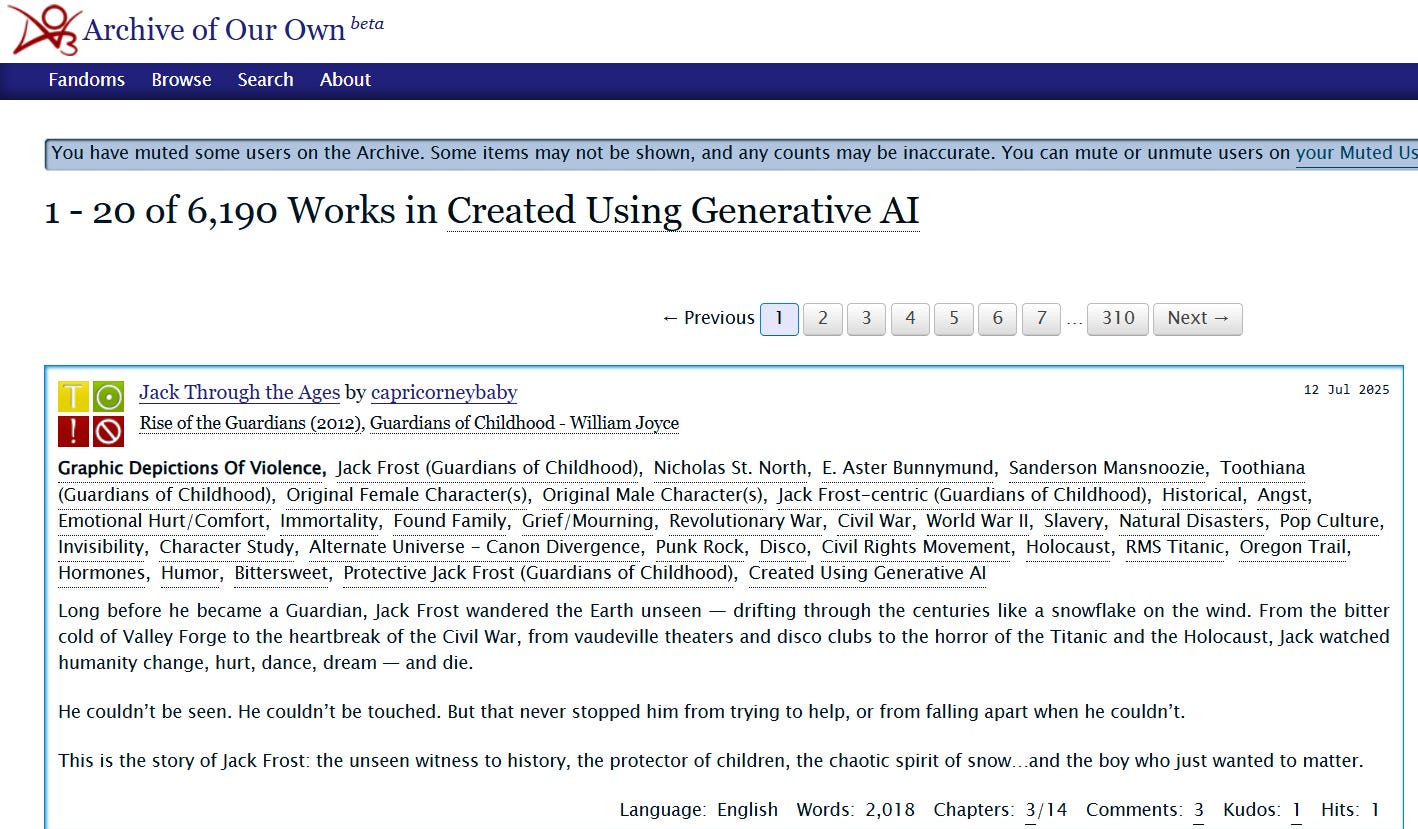Open Rise of the Guardians (2012) fandom
The image size is (1418, 829).
251,423
